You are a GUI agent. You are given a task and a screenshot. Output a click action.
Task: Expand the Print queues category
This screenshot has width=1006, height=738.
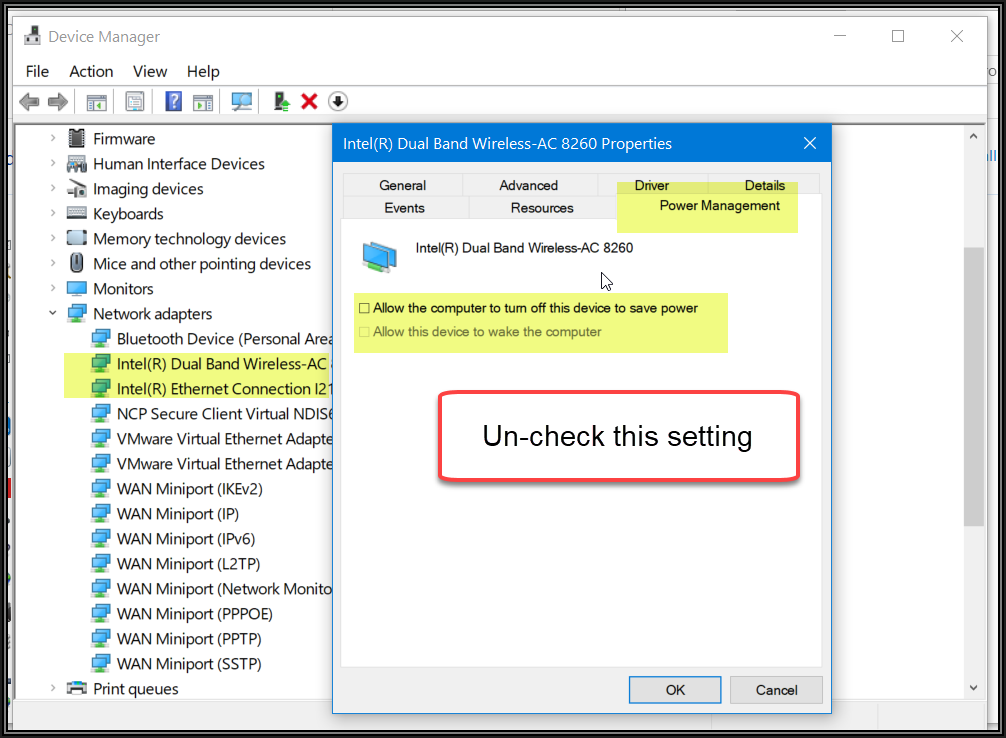coord(53,689)
